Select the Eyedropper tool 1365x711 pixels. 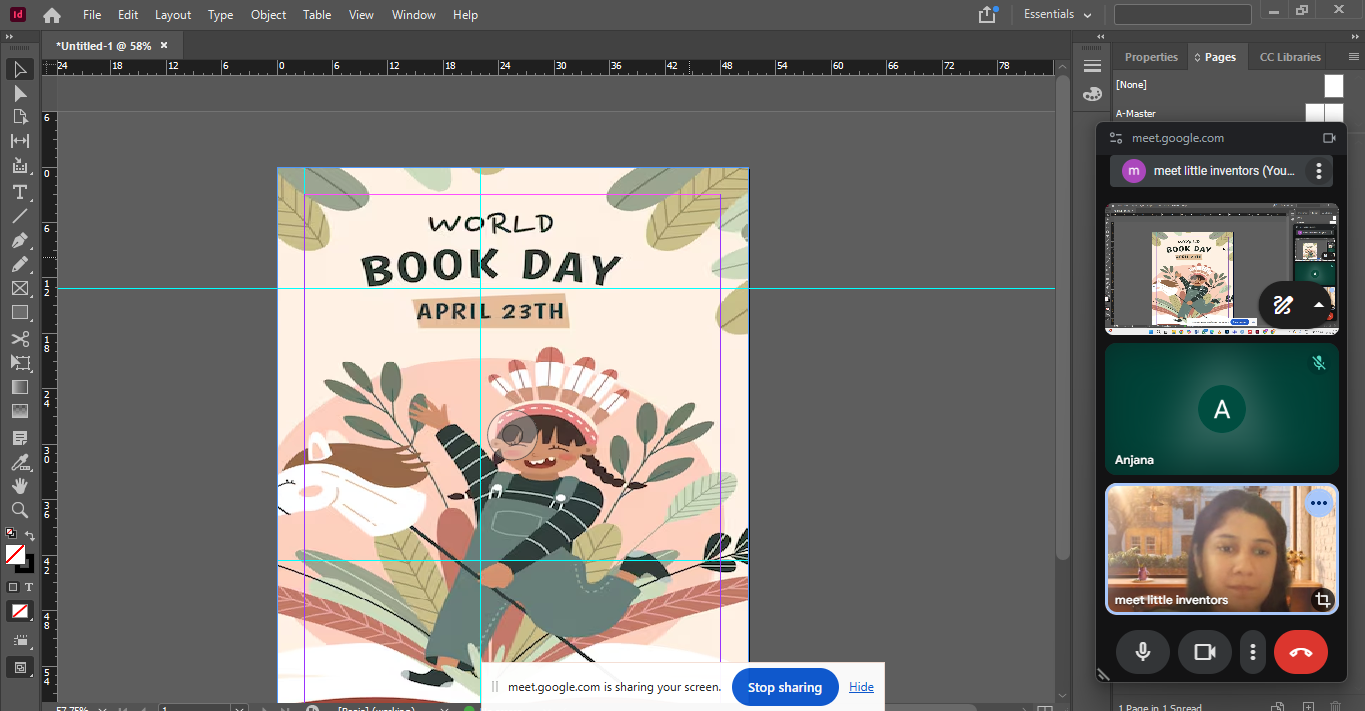(x=19, y=461)
